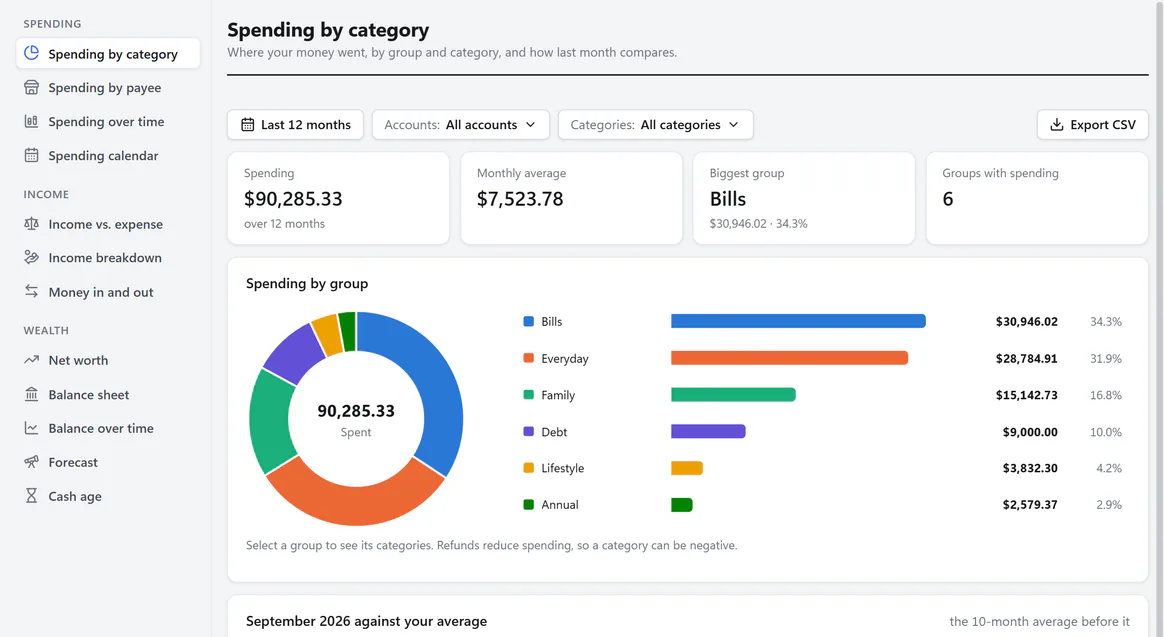This screenshot has width=1164, height=637.
Task: Click the download icon in Export CSV button
Action: pyautogui.click(x=1056, y=125)
